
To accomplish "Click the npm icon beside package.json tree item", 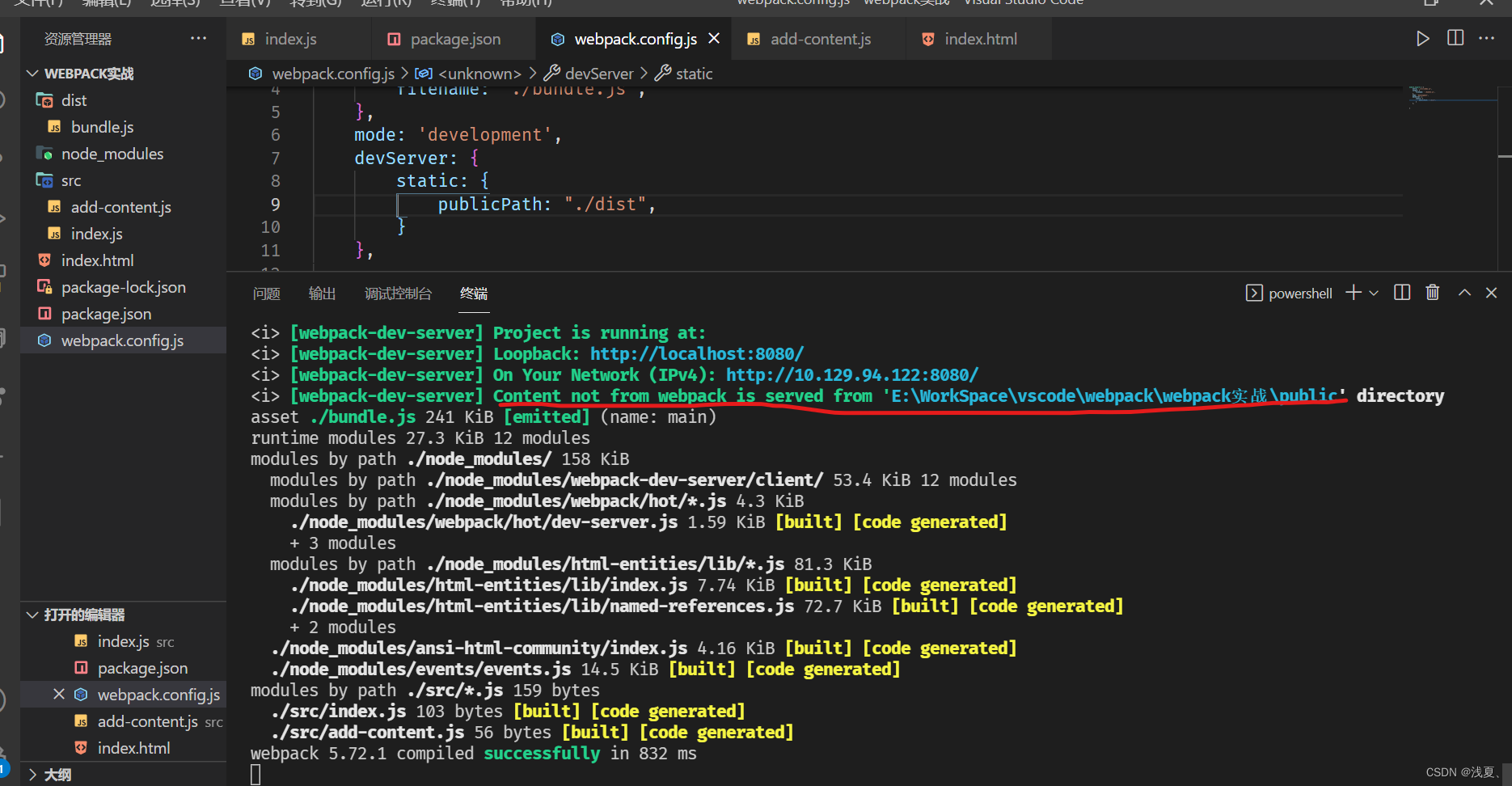I will pyautogui.click(x=44, y=314).
